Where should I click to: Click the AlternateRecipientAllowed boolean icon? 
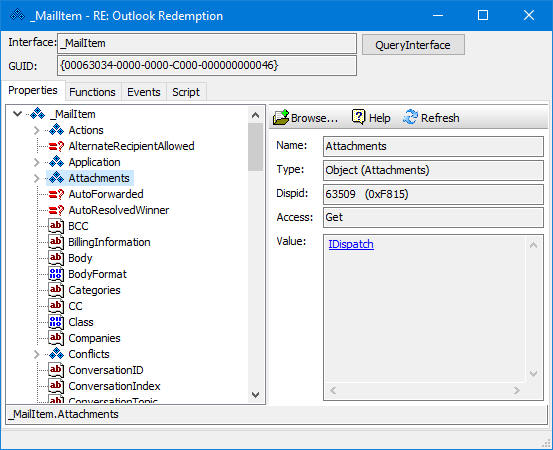[56, 146]
